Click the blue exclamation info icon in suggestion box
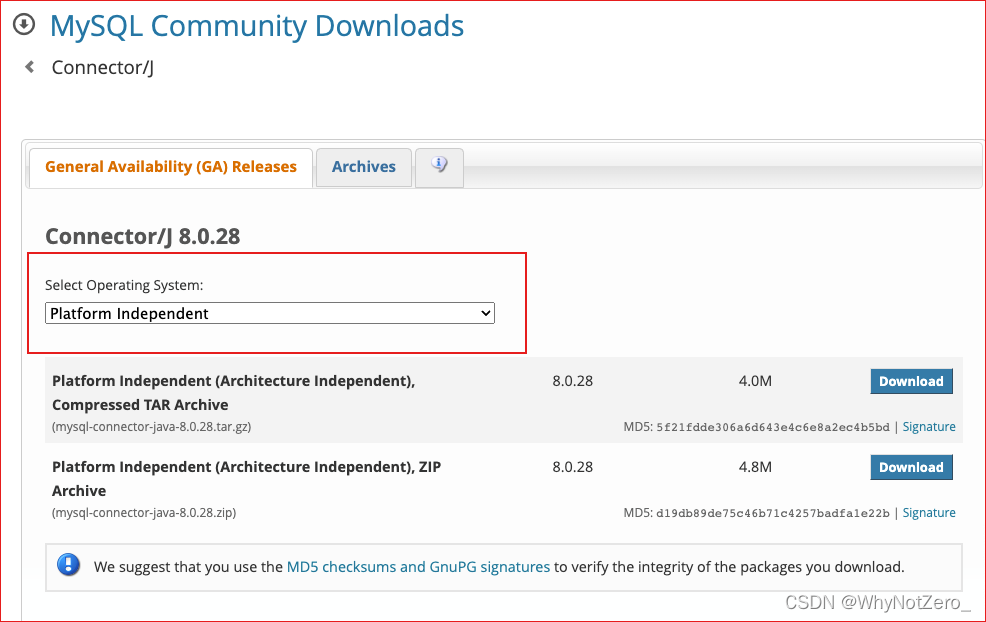Image resolution: width=986 pixels, height=622 pixels. pyautogui.click(x=68, y=564)
